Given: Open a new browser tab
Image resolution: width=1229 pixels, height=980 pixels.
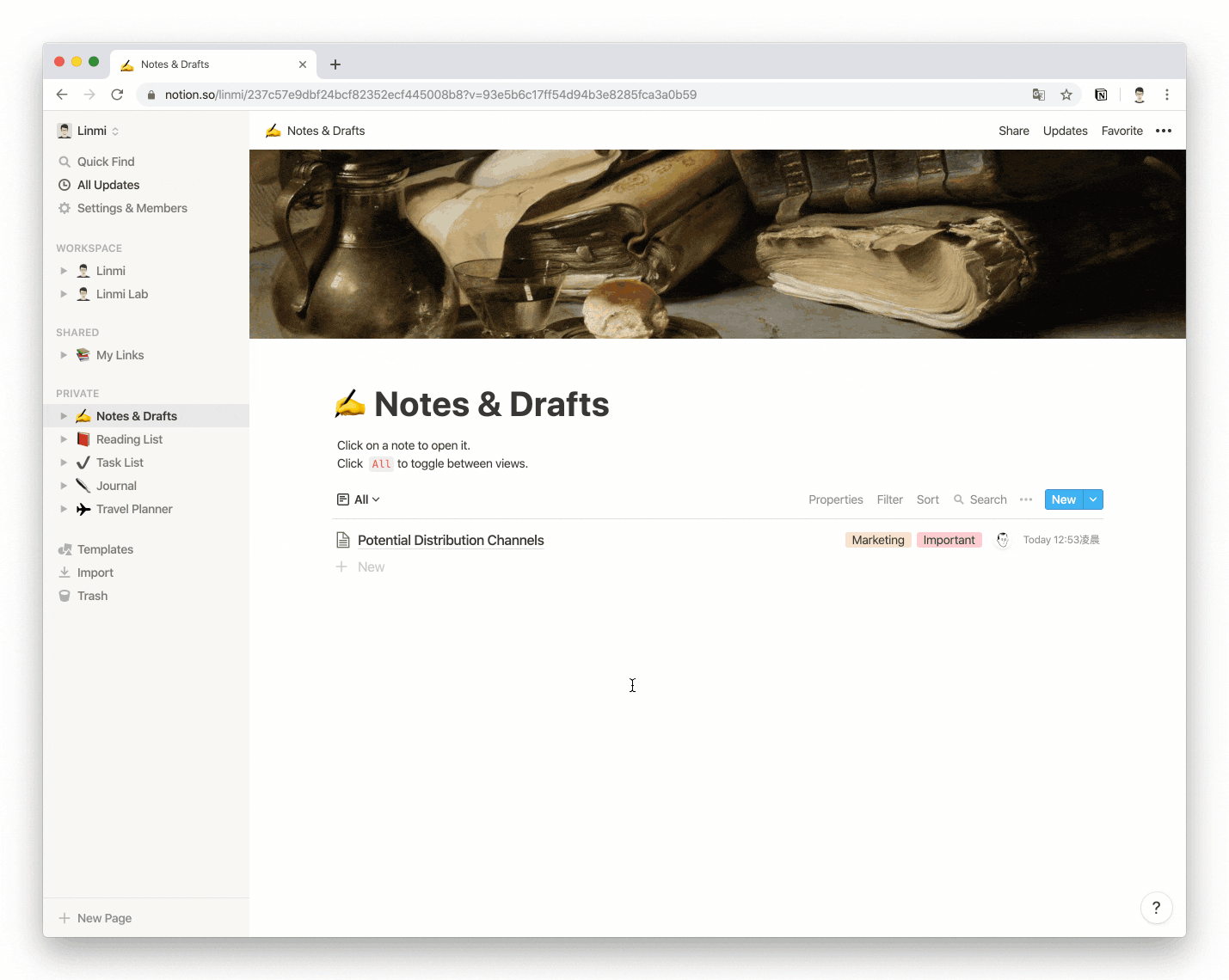Looking at the screenshot, I should [x=335, y=64].
